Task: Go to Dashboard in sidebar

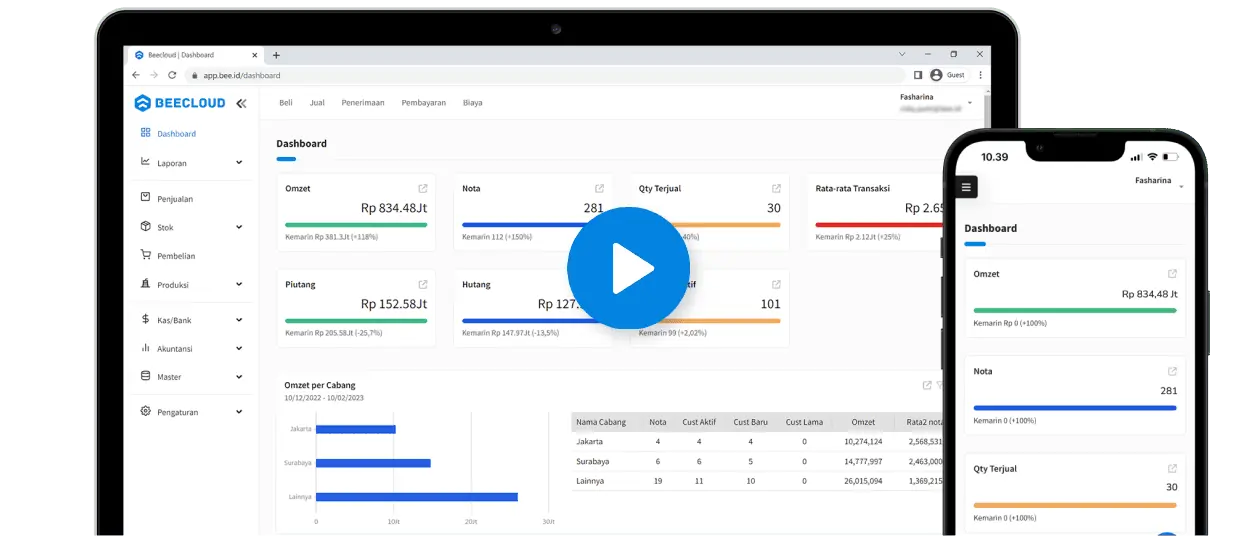Action: click(176, 133)
